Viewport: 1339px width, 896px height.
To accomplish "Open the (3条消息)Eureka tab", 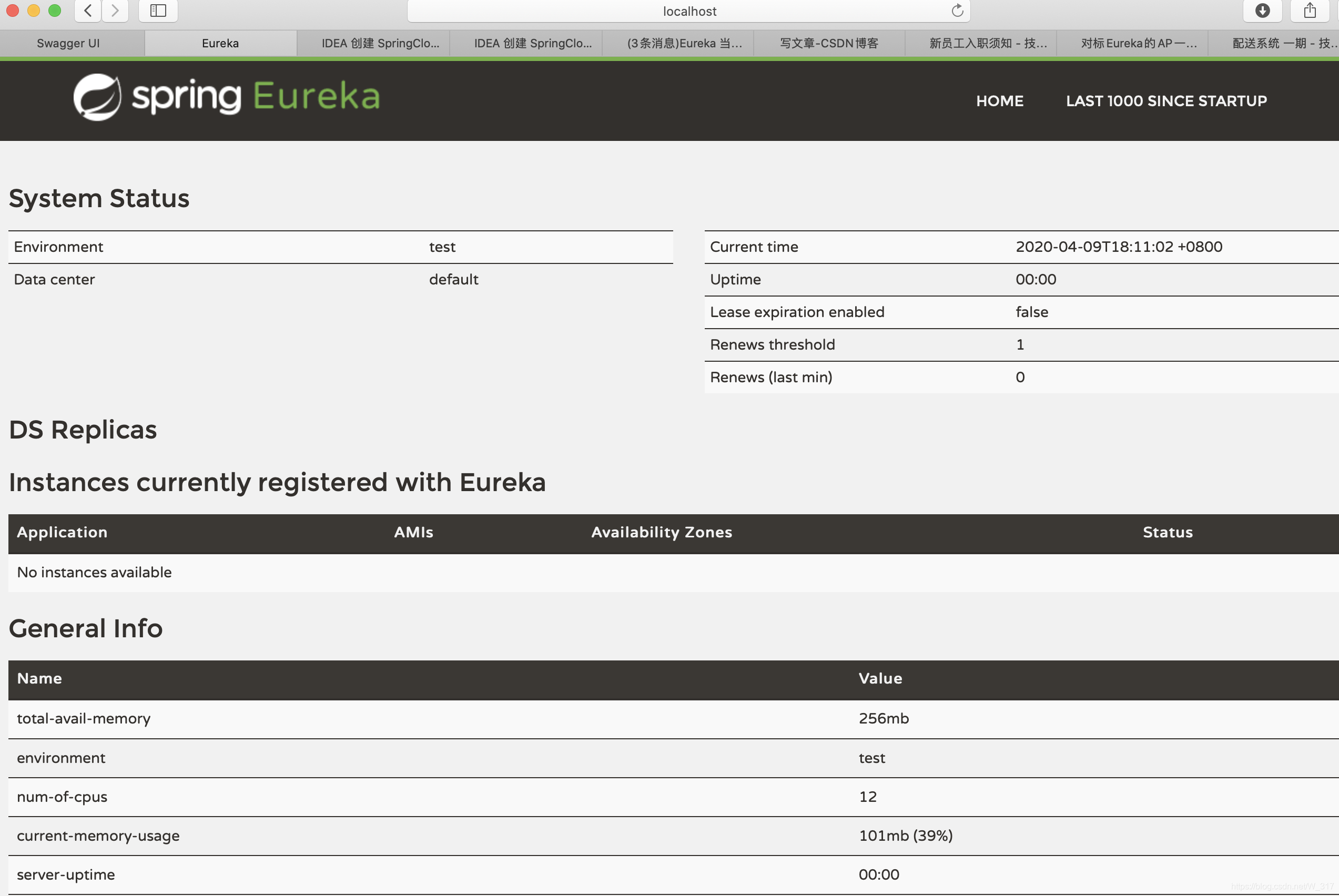I will [x=684, y=44].
